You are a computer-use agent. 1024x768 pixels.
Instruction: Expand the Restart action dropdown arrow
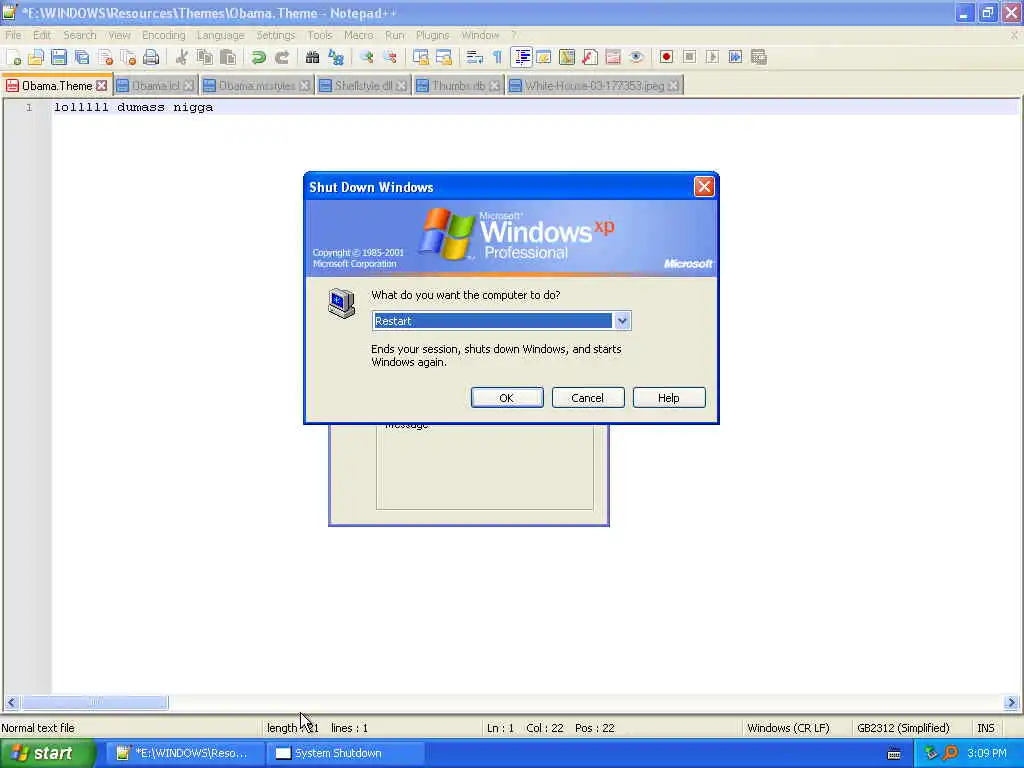click(622, 321)
